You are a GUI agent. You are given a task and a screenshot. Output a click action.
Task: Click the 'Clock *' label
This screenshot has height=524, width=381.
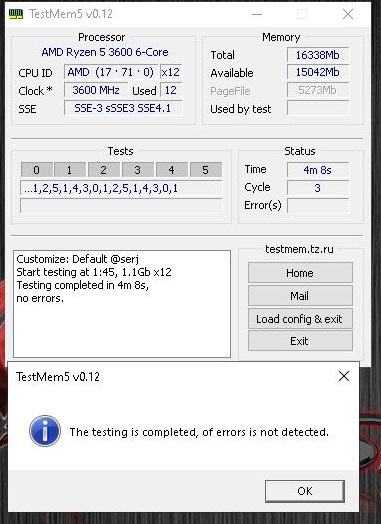35,91
